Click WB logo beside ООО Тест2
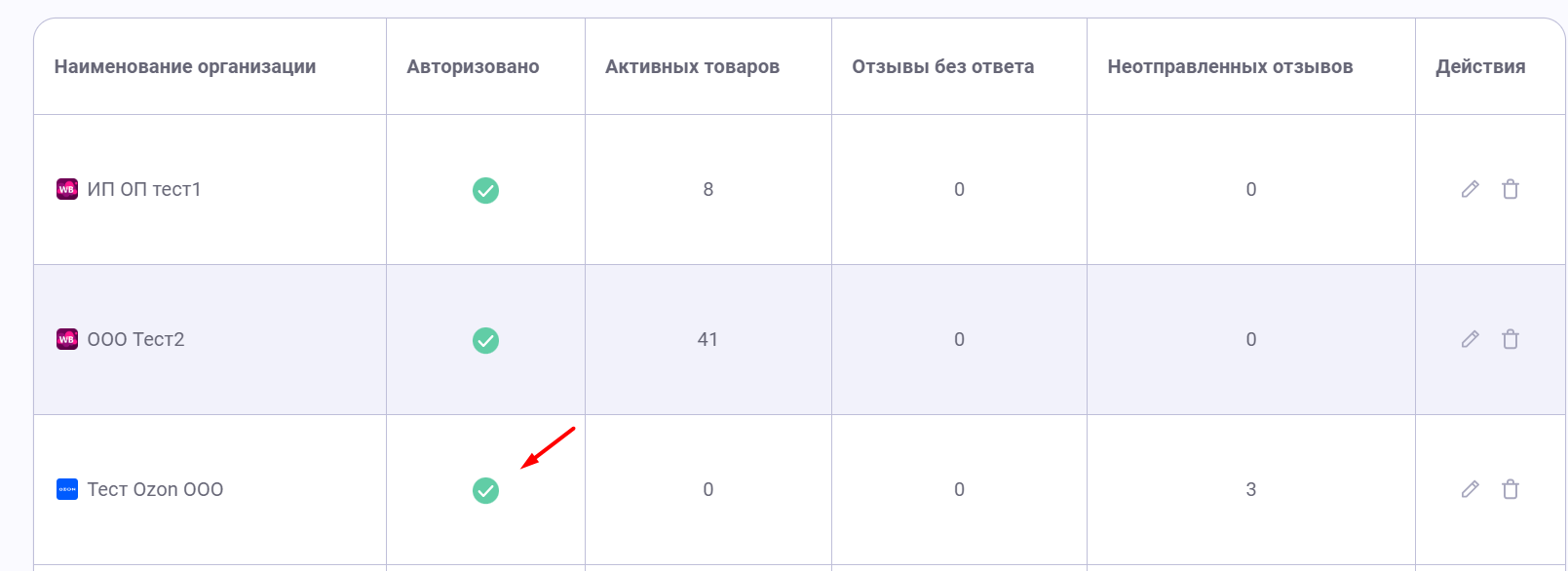The width and height of the screenshot is (1568, 571). coord(67,339)
